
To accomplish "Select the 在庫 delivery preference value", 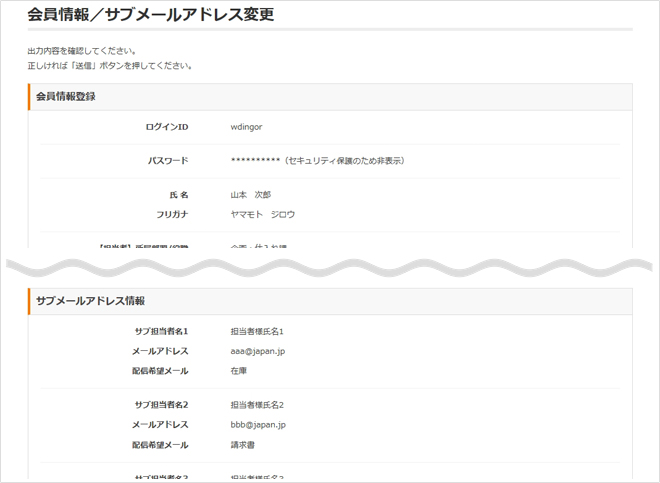I will [239, 371].
